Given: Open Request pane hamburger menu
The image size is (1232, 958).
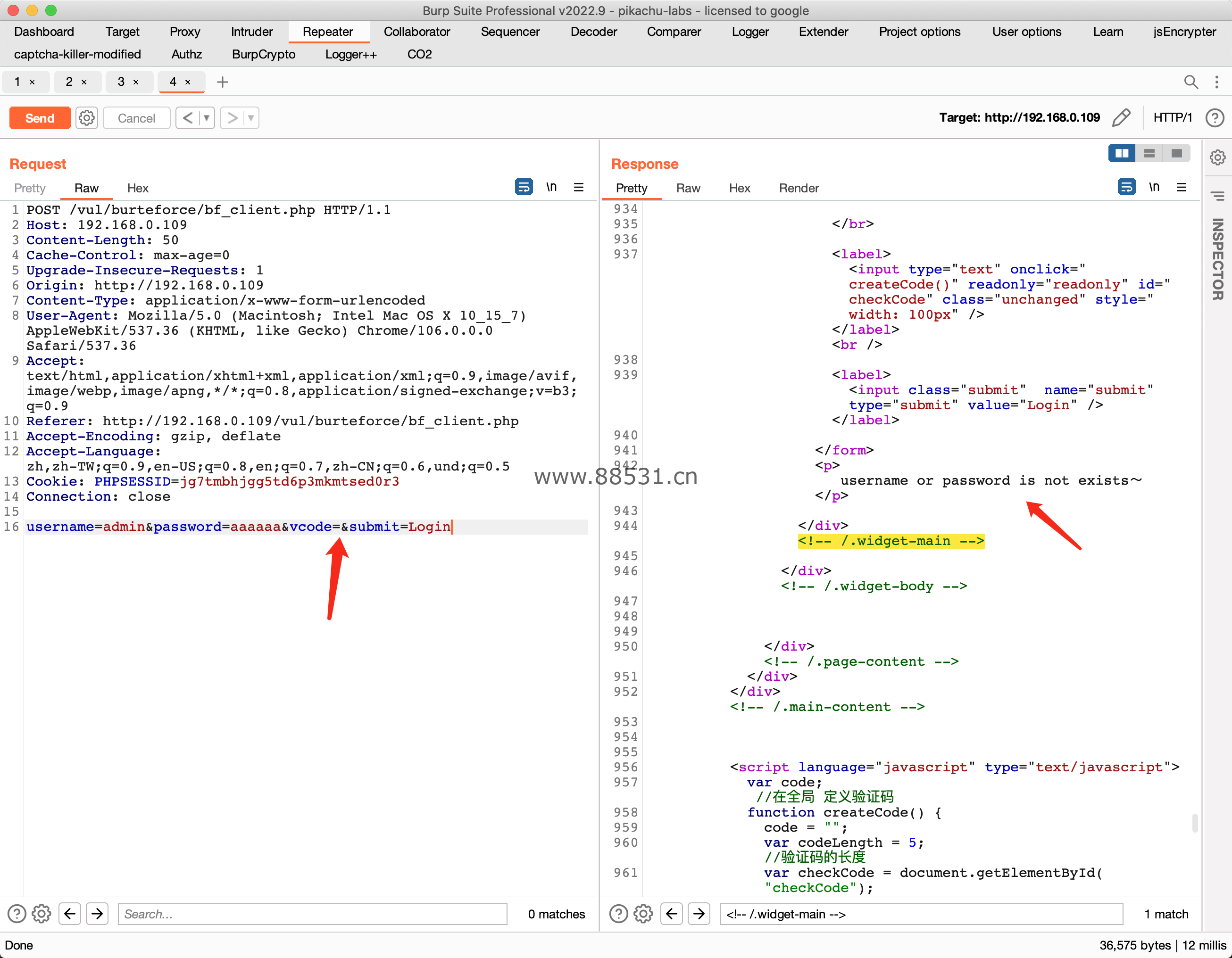Looking at the screenshot, I should click(579, 187).
